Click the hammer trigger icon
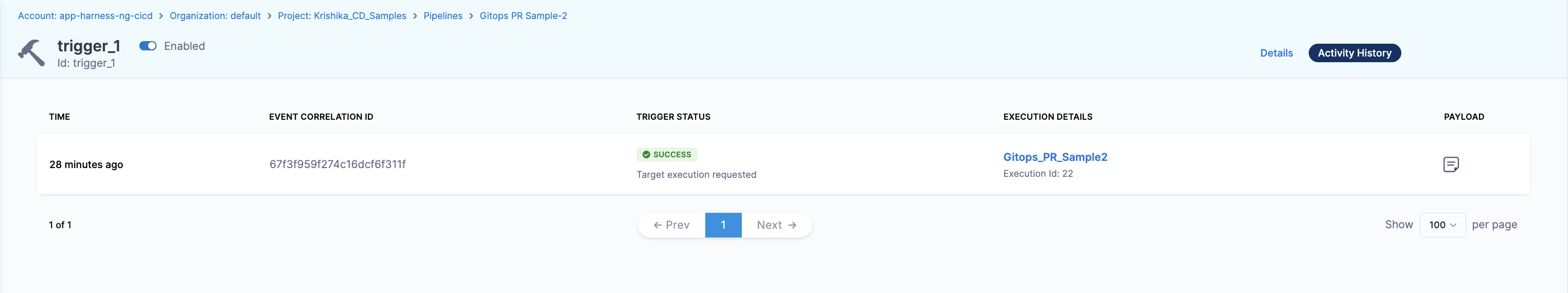The image size is (1568, 293). coord(32,53)
